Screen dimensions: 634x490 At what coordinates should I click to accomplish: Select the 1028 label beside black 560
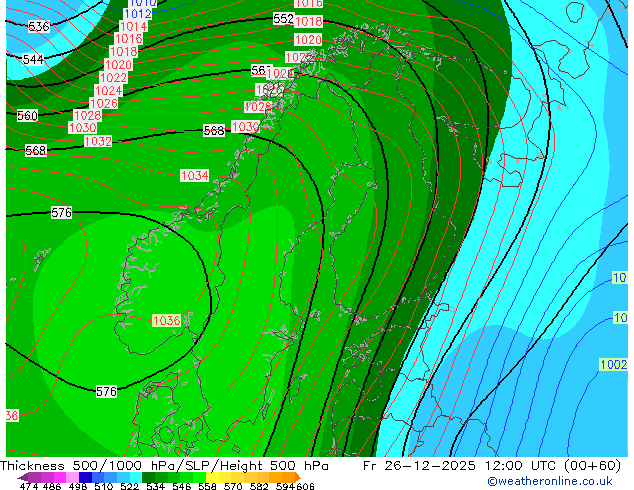pyautogui.click(x=87, y=116)
